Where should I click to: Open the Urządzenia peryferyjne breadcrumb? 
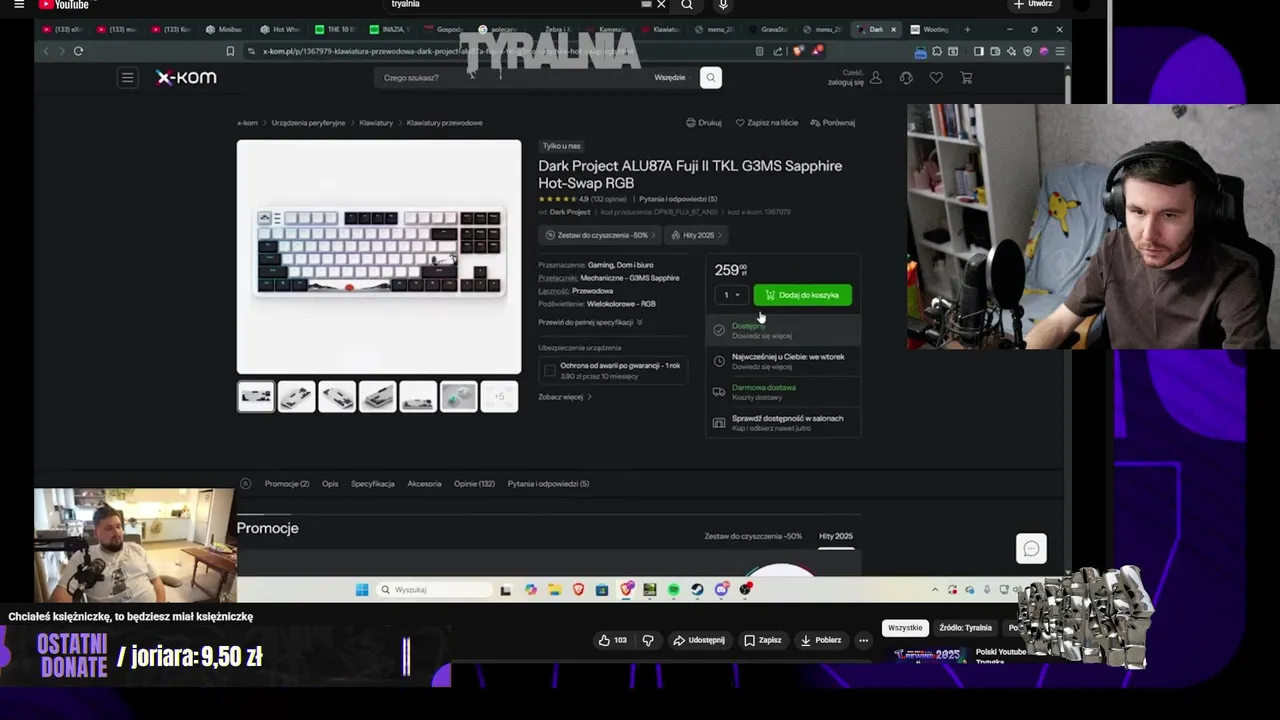(x=308, y=123)
